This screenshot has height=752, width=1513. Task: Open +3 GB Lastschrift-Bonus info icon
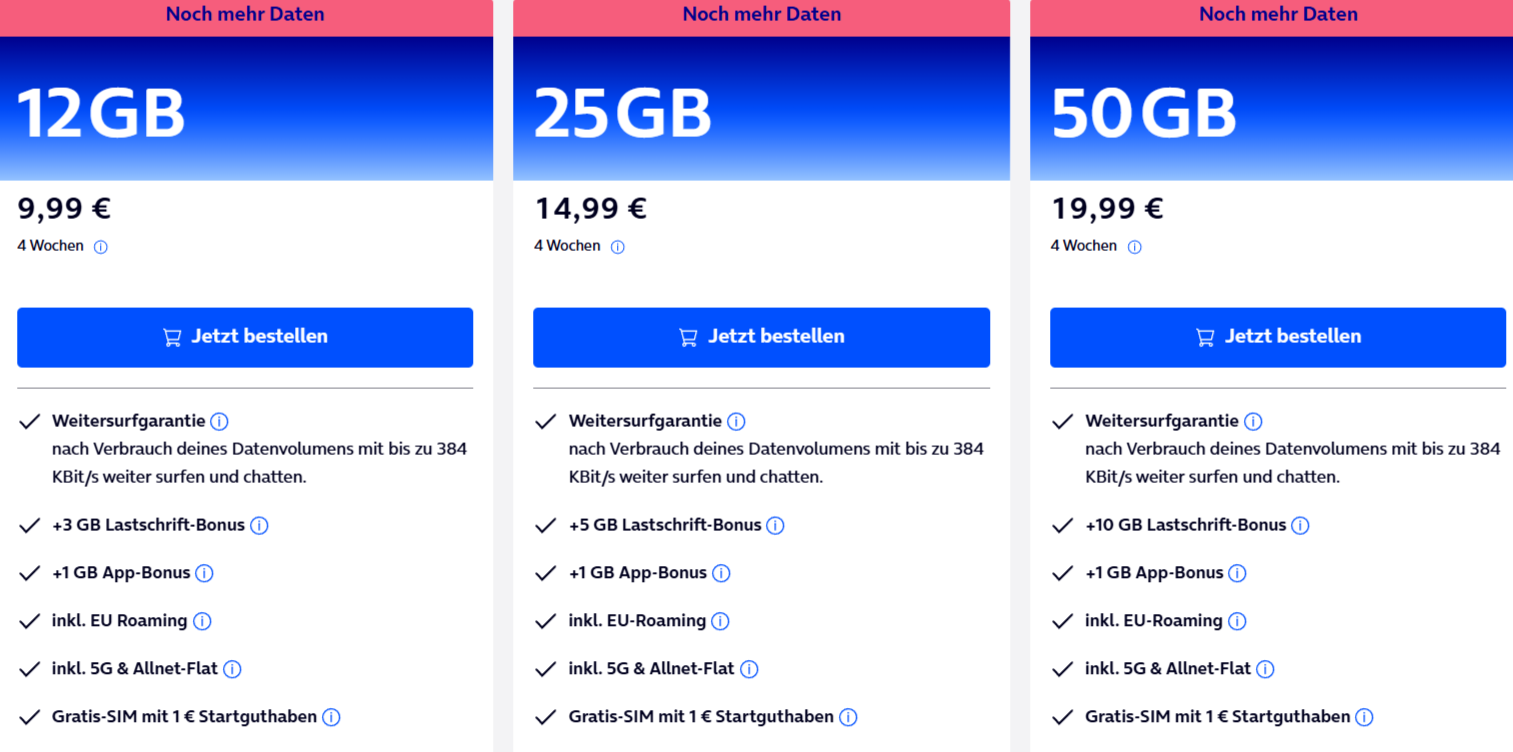click(x=259, y=526)
